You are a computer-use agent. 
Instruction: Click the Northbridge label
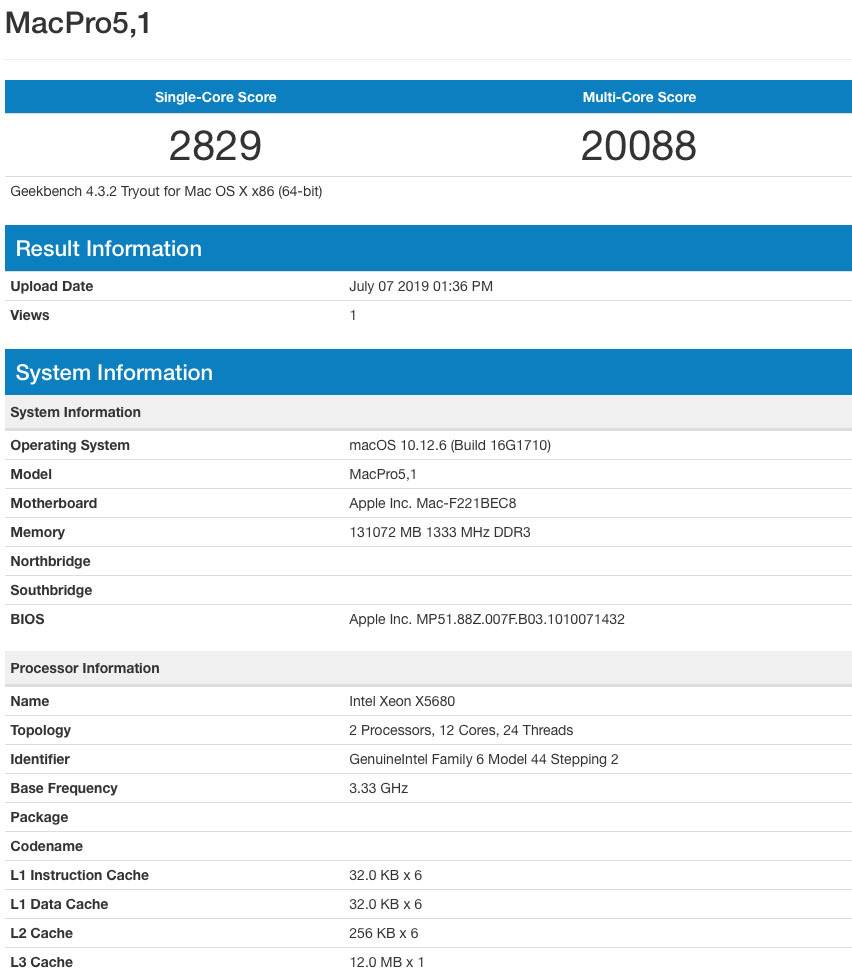coord(50,561)
